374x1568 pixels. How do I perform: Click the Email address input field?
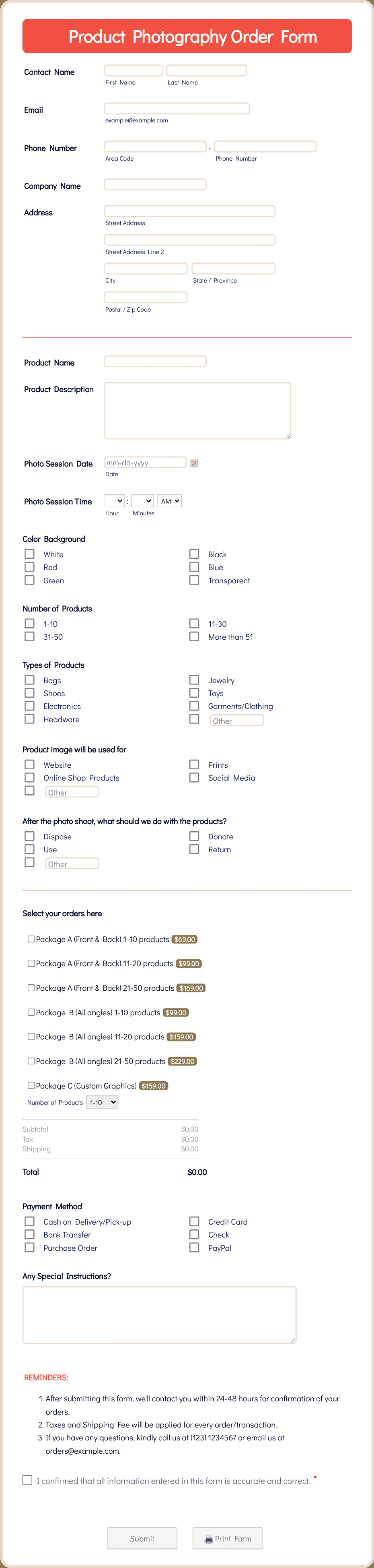coord(177,108)
